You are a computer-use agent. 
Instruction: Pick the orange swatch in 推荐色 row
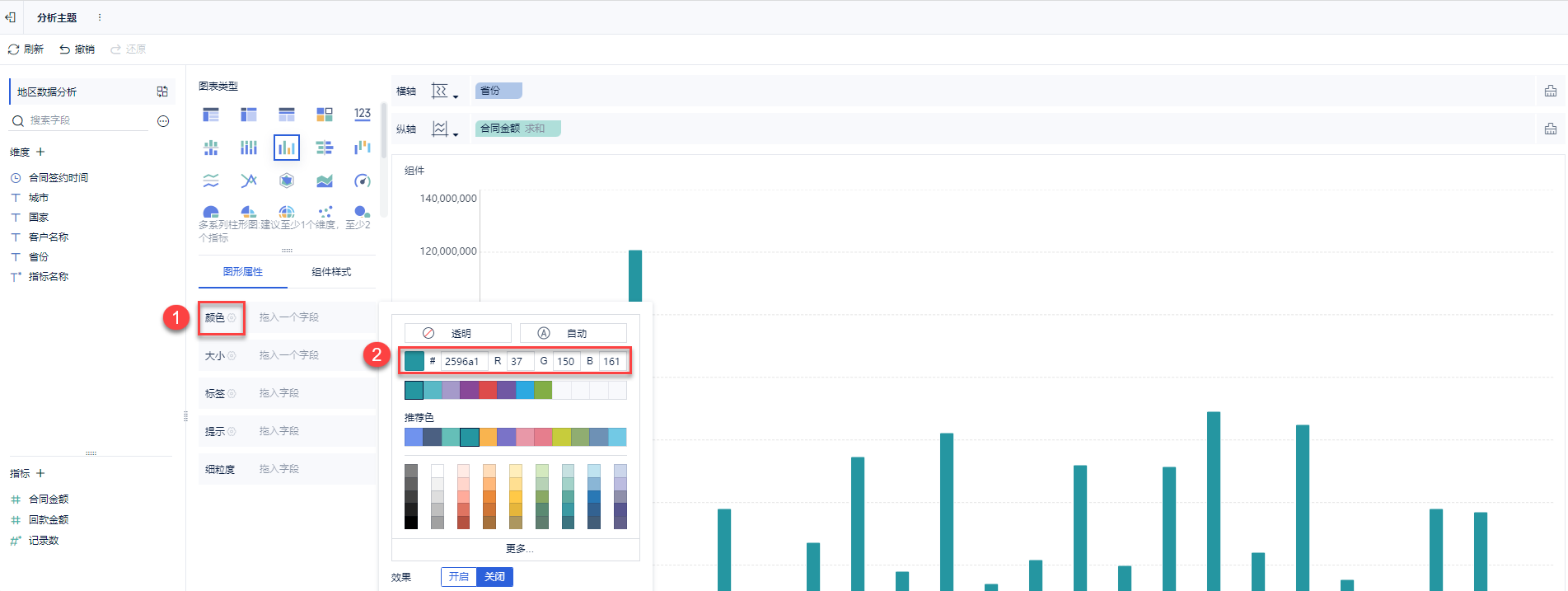click(488, 437)
